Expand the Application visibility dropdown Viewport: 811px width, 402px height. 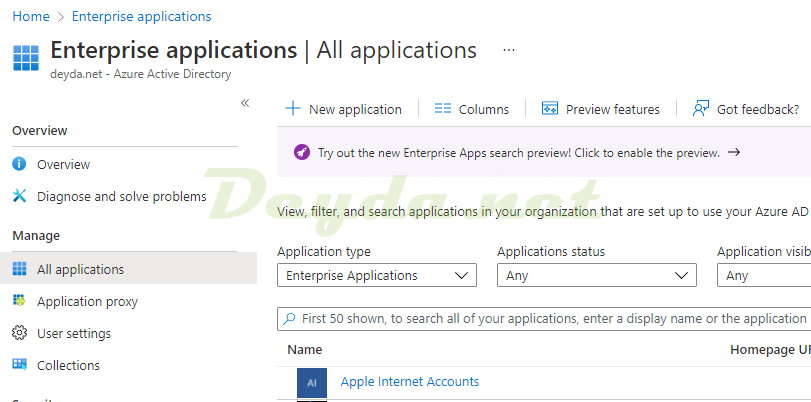(764, 275)
